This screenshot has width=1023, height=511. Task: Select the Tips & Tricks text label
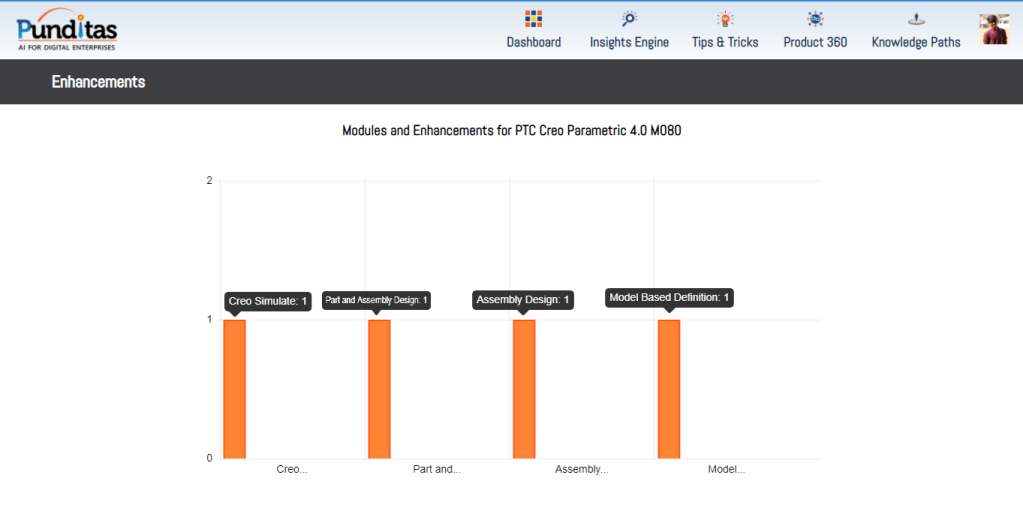(725, 42)
